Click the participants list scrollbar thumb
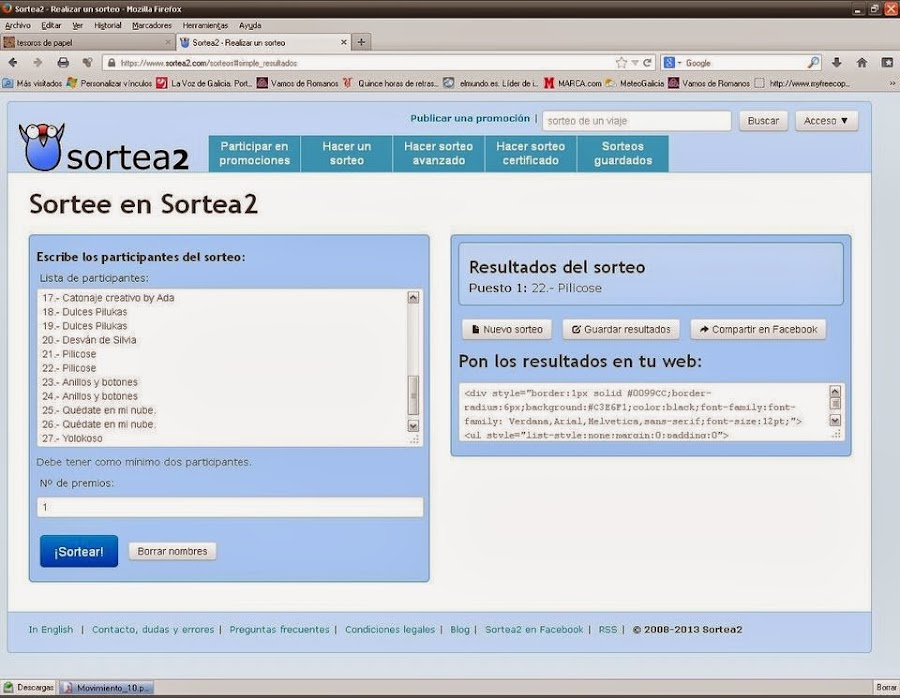The width and height of the screenshot is (900, 698). [413, 395]
